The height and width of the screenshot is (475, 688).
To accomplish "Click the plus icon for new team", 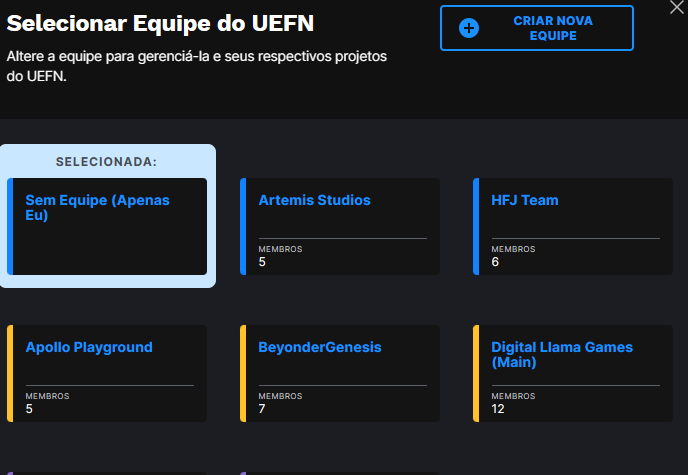I will tap(469, 28).
